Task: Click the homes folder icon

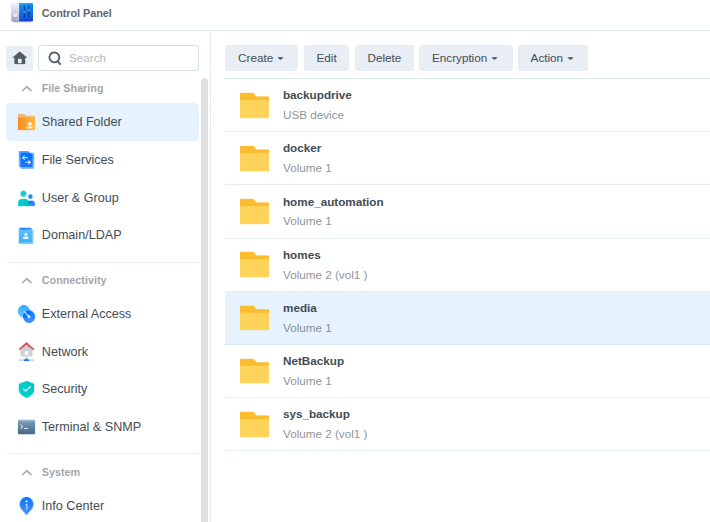Action: tap(254, 264)
